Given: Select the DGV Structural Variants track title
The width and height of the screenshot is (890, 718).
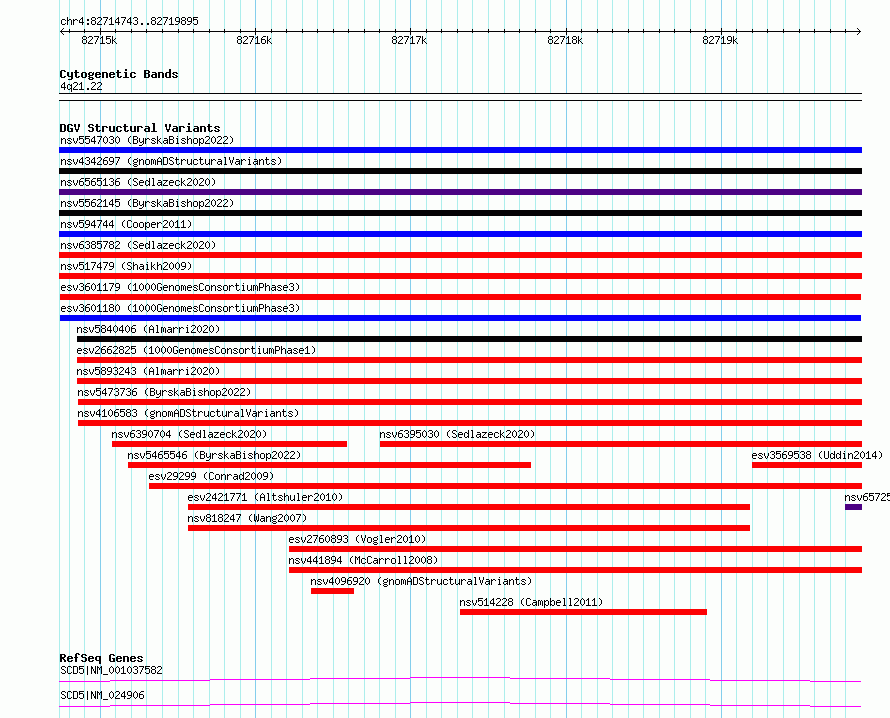Looking at the screenshot, I should tap(140, 128).
